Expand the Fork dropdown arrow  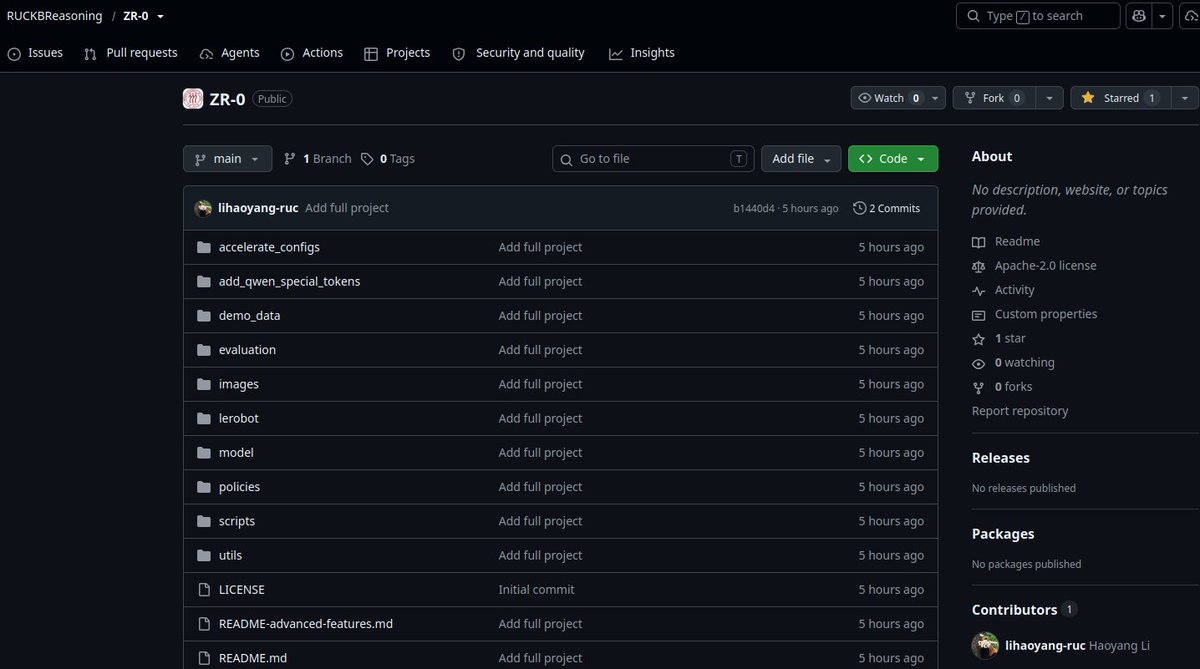click(x=1049, y=98)
